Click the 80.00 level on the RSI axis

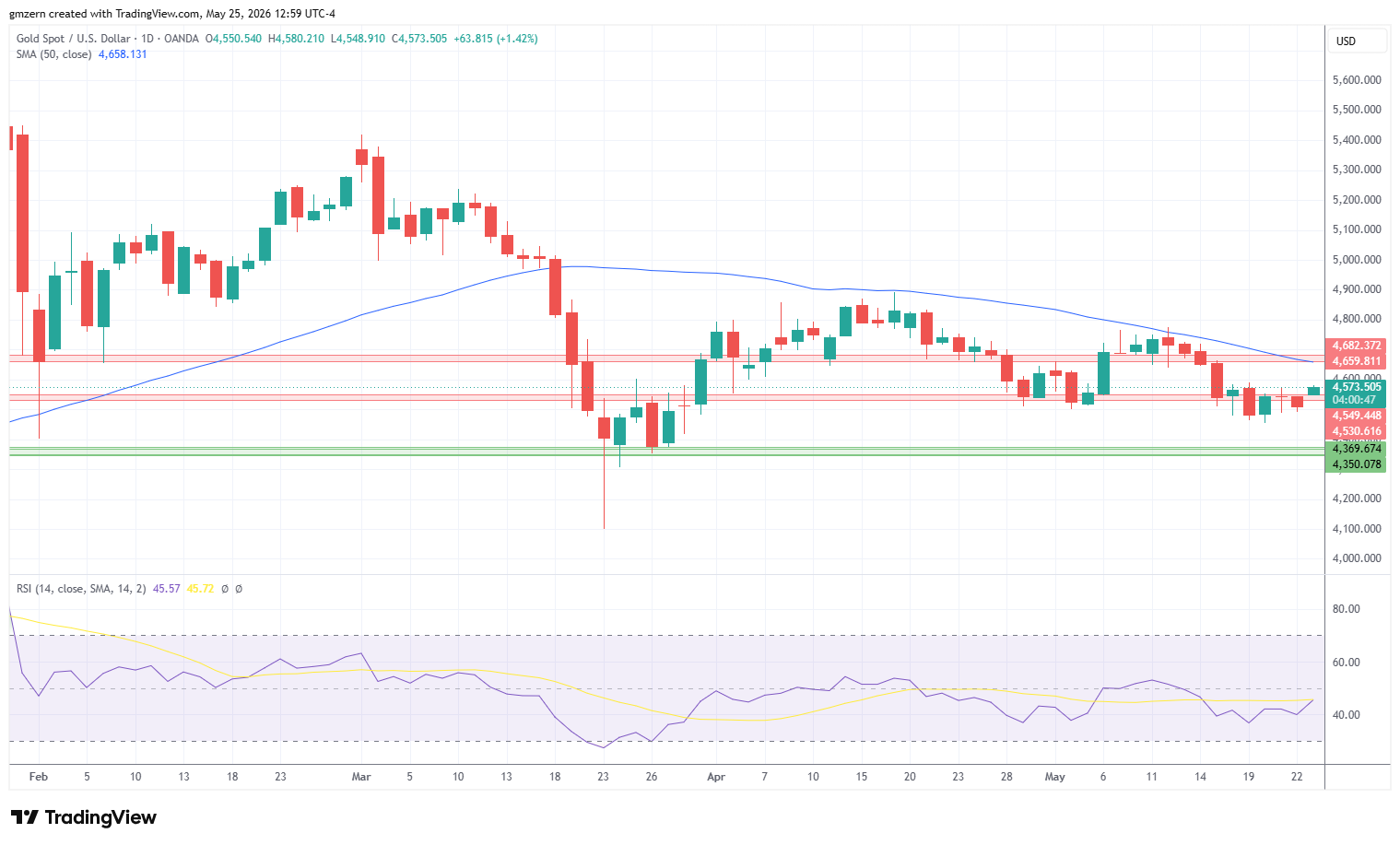click(1347, 609)
